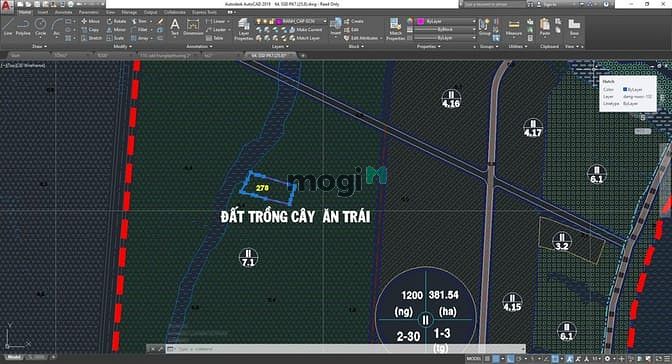The image size is (672, 364).
Task: Switch to the Parametric ribbon tab
Action: pos(89,12)
